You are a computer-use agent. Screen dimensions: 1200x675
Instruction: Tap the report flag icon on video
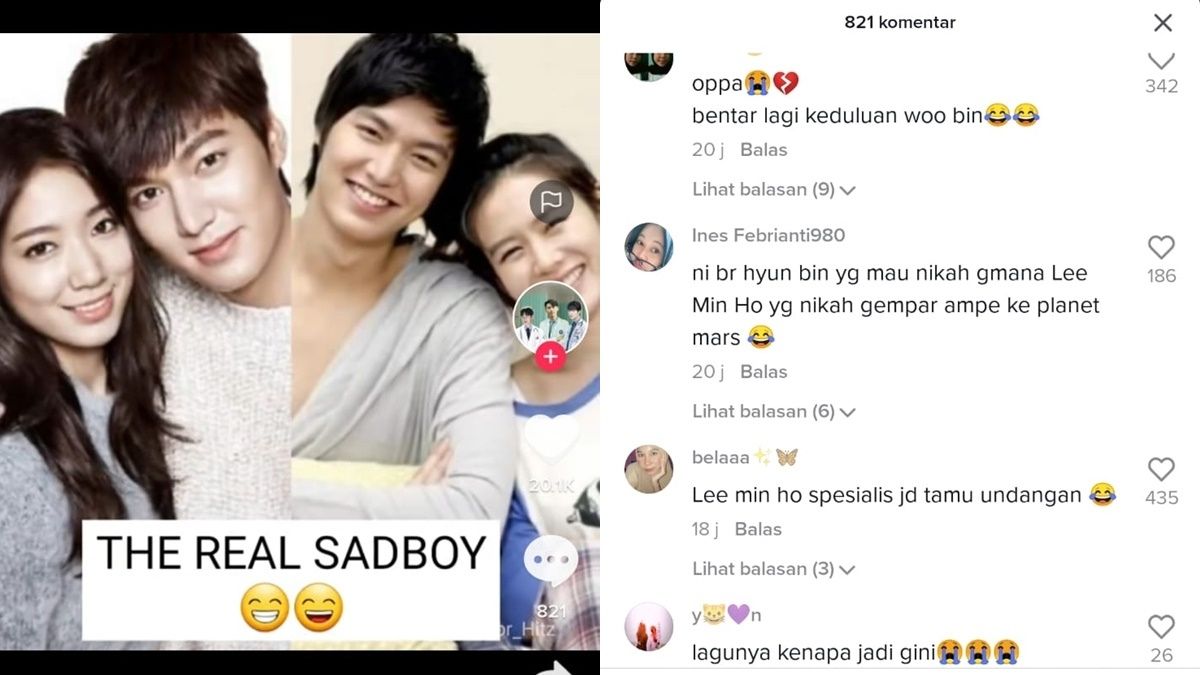pyautogui.click(x=551, y=202)
